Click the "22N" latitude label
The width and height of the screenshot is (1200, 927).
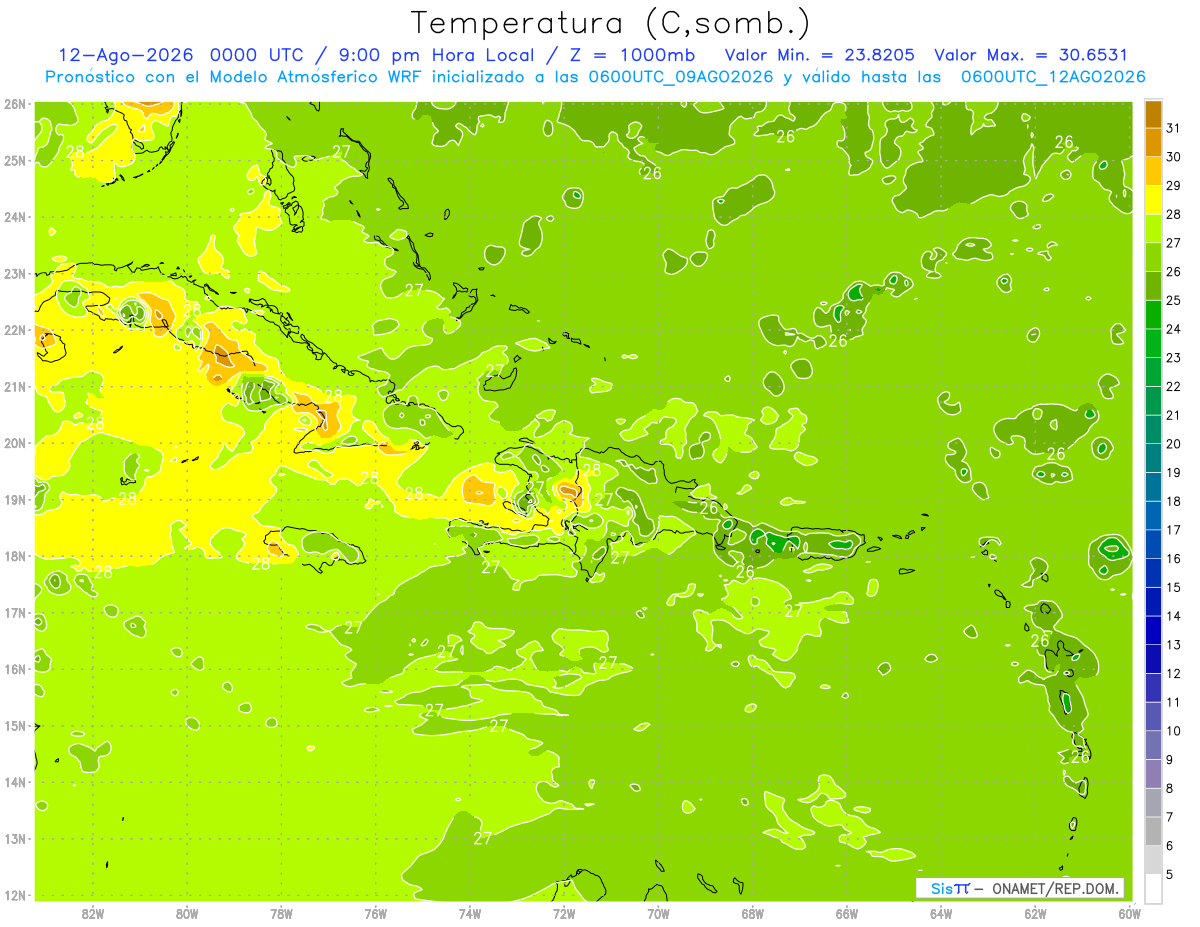click(15, 330)
